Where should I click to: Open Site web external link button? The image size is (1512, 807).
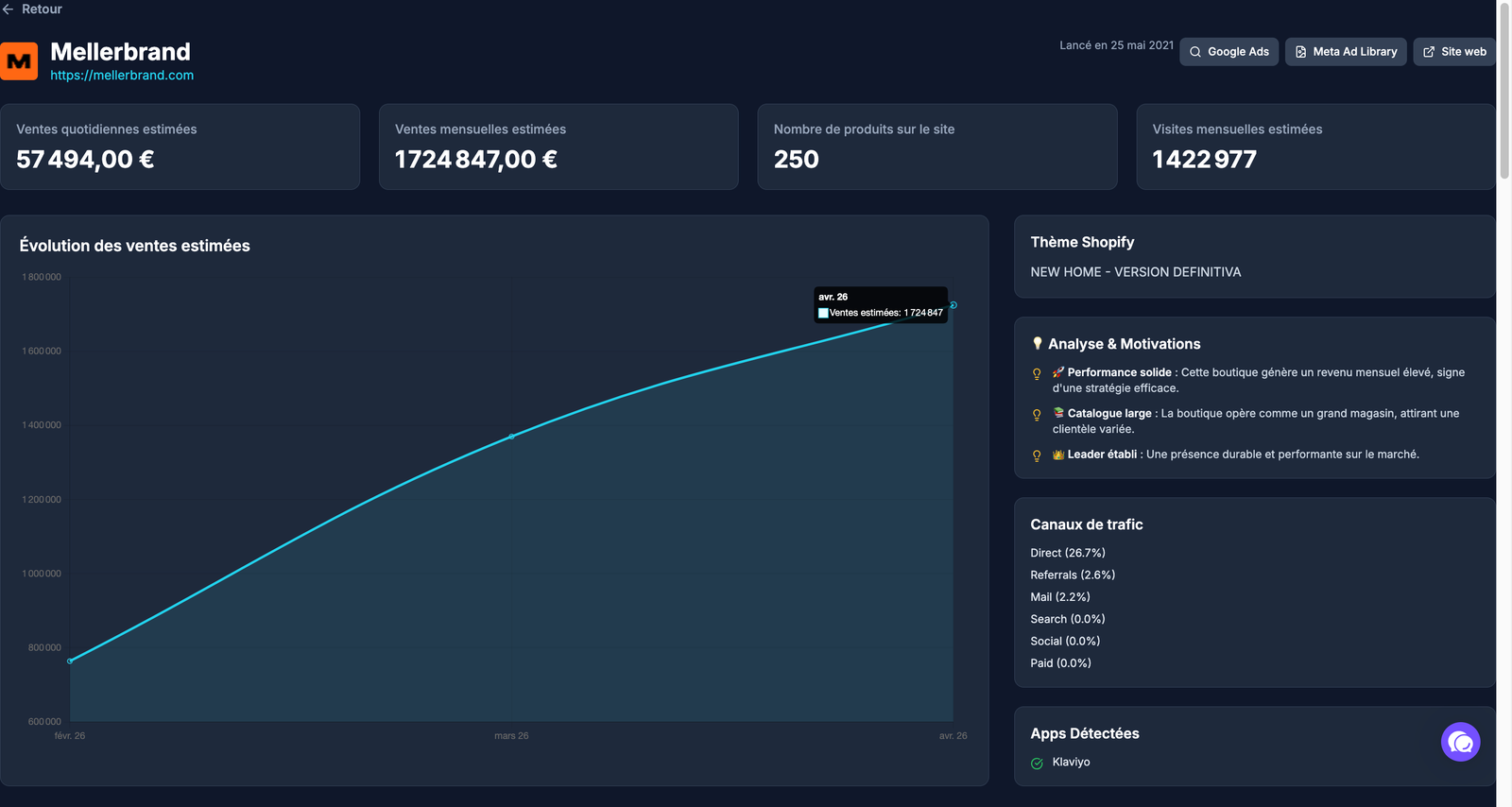tap(1454, 52)
